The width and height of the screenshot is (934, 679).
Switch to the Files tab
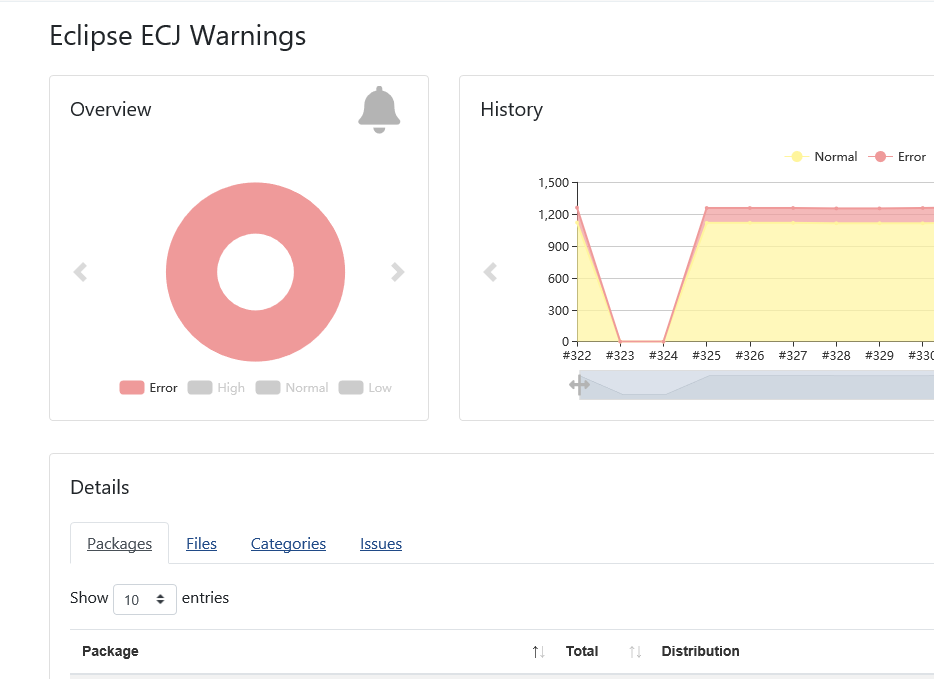pyautogui.click(x=201, y=543)
